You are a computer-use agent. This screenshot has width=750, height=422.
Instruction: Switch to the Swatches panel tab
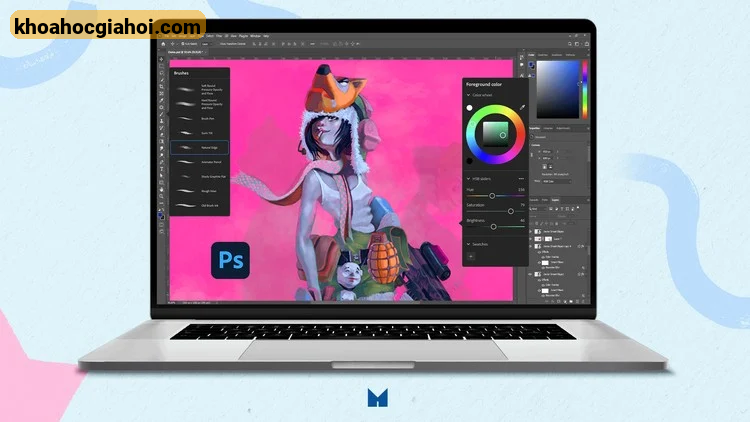point(542,55)
